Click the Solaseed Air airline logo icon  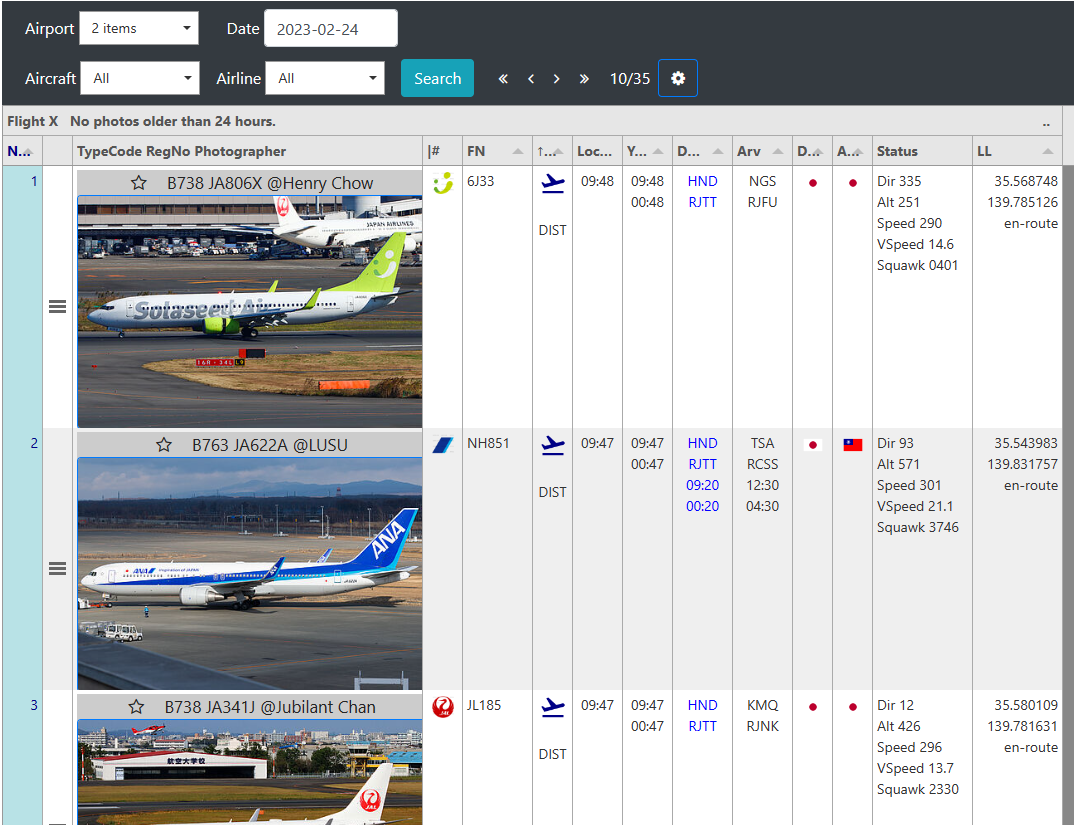coord(443,183)
